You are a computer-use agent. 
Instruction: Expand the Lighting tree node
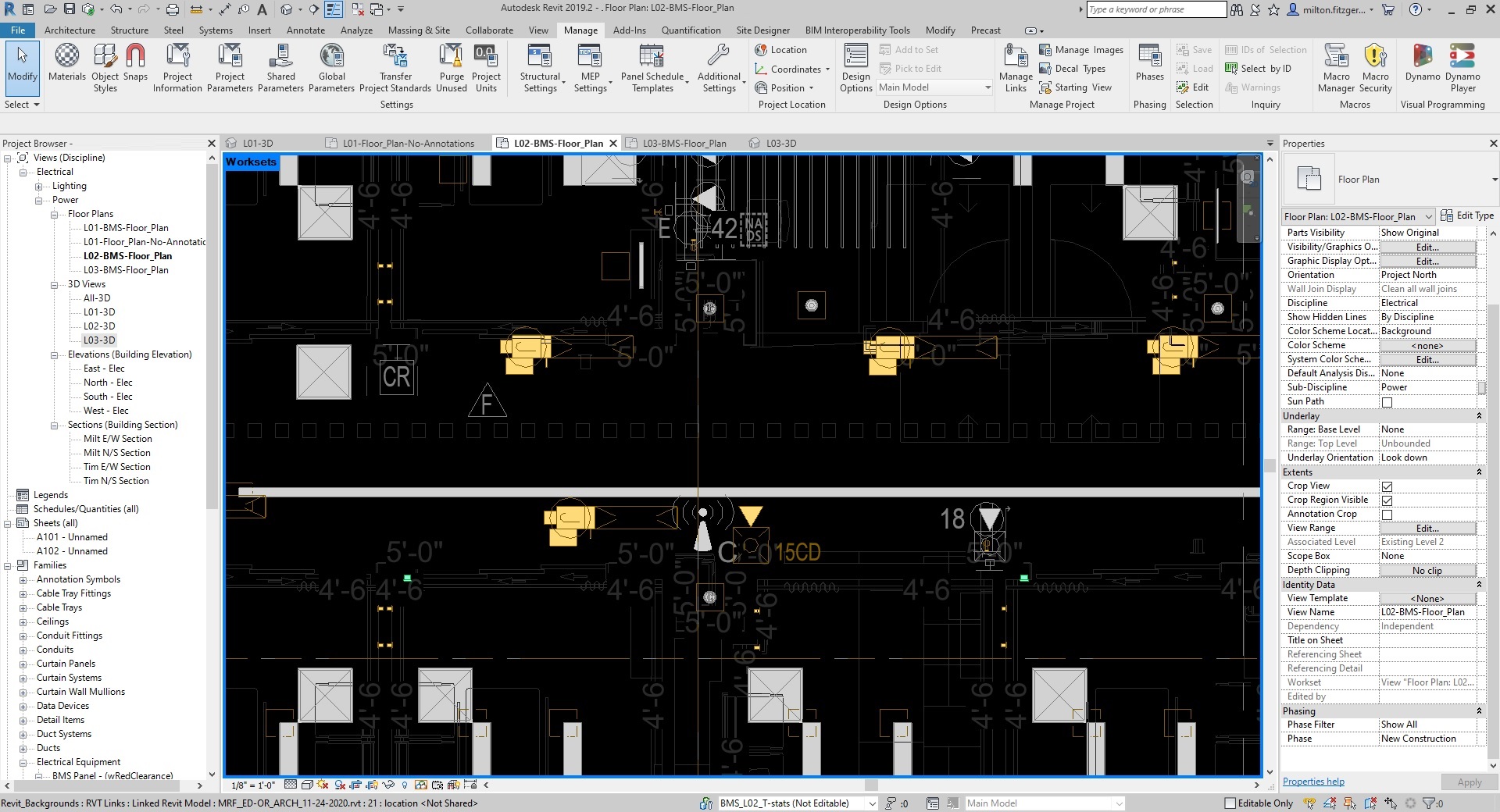tap(39, 187)
